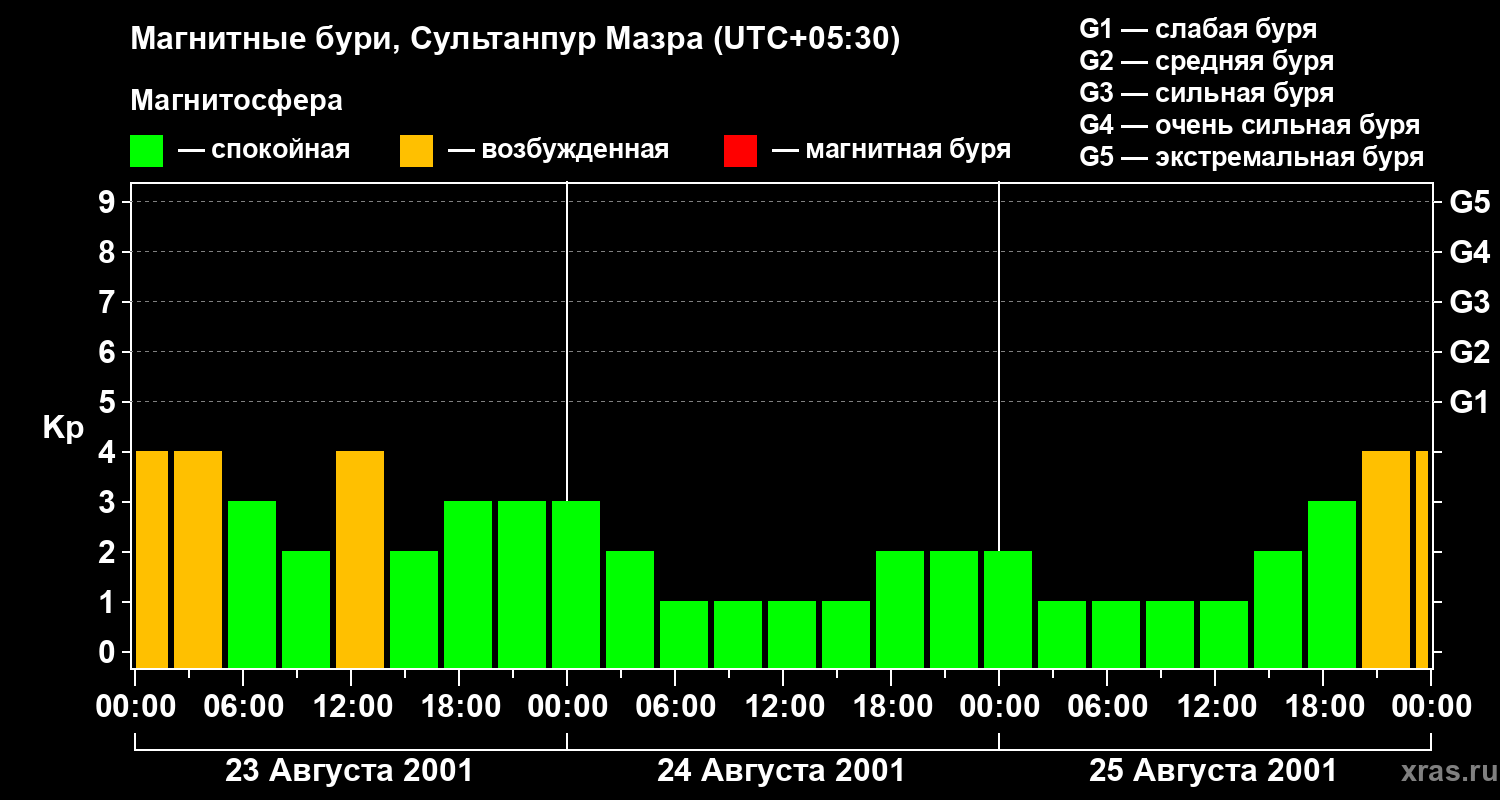The height and width of the screenshot is (800, 1500).
Task: Click the '18:00' tick label for 25 August
Action: [x=1323, y=706]
